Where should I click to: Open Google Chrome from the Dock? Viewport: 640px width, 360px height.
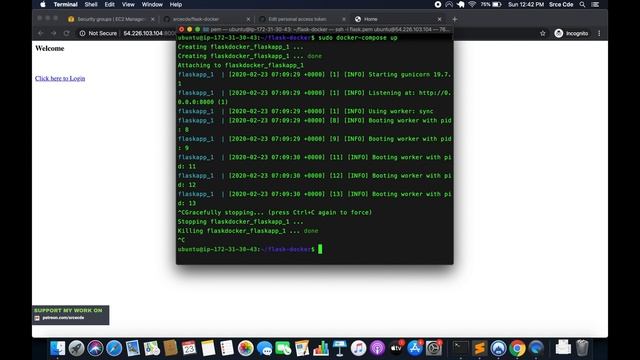517,348
